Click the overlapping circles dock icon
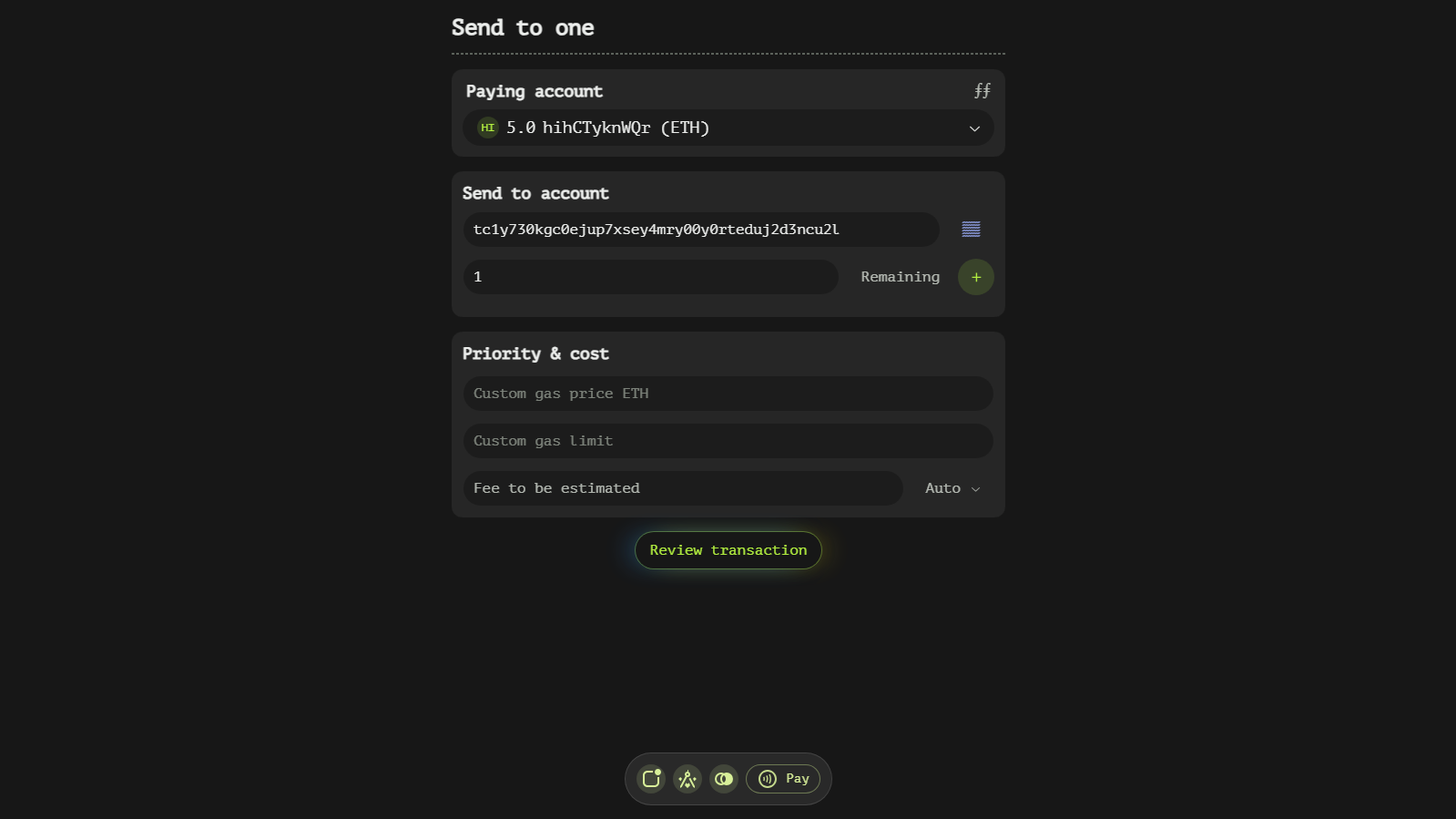Viewport: 1456px width, 819px height. click(x=724, y=779)
